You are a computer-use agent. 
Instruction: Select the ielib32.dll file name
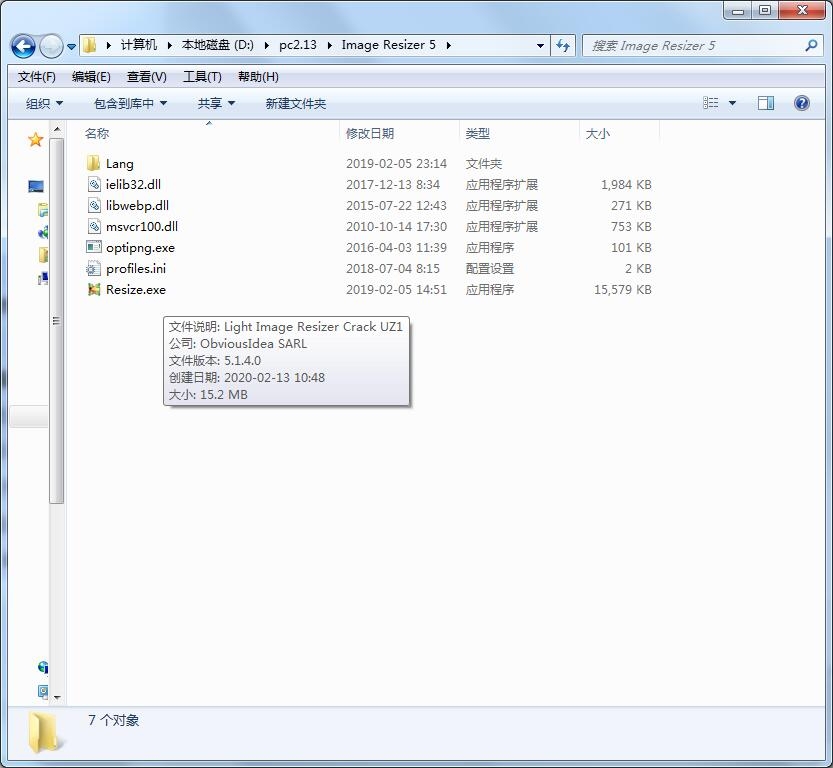click(x=133, y=185)
